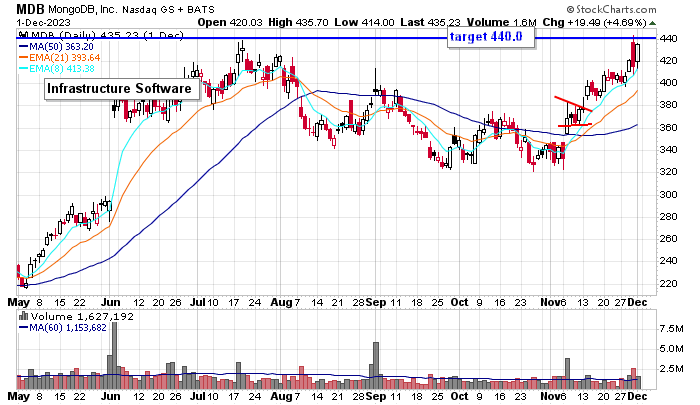Click the Dec label on volume panel date axis

pos(638,396)
